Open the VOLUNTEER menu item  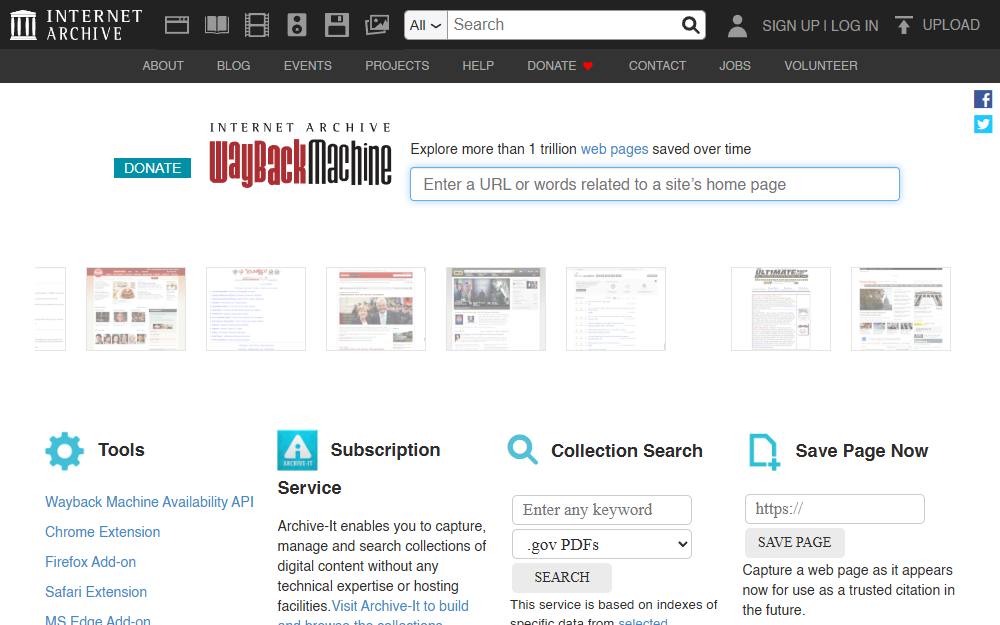(x=821, y=66)
